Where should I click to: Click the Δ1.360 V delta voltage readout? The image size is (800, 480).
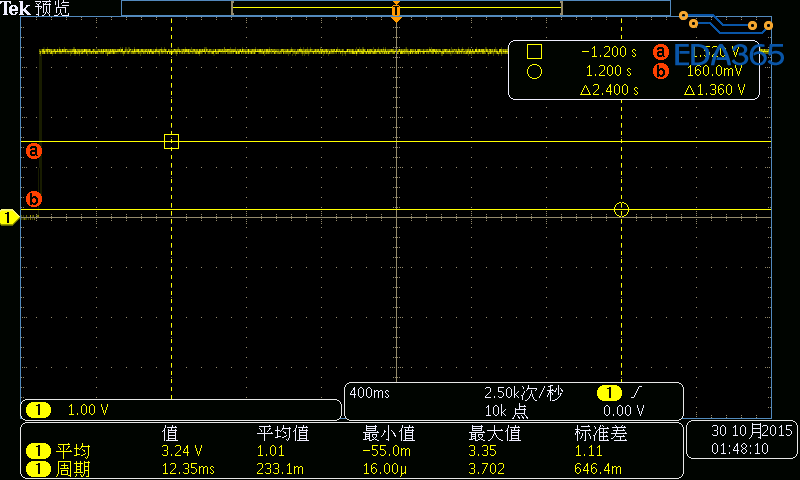point(714,90)
